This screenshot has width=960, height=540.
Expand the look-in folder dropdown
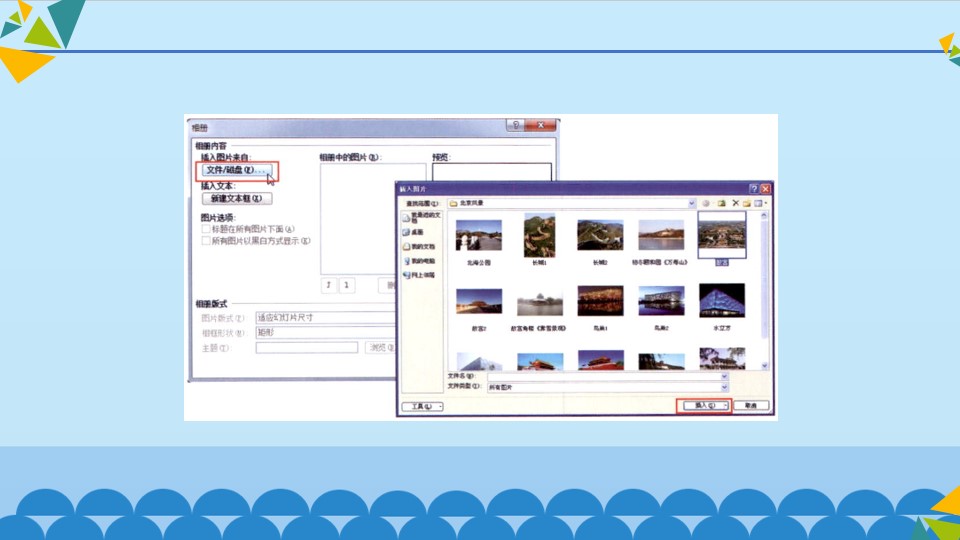tap(692, 203)
